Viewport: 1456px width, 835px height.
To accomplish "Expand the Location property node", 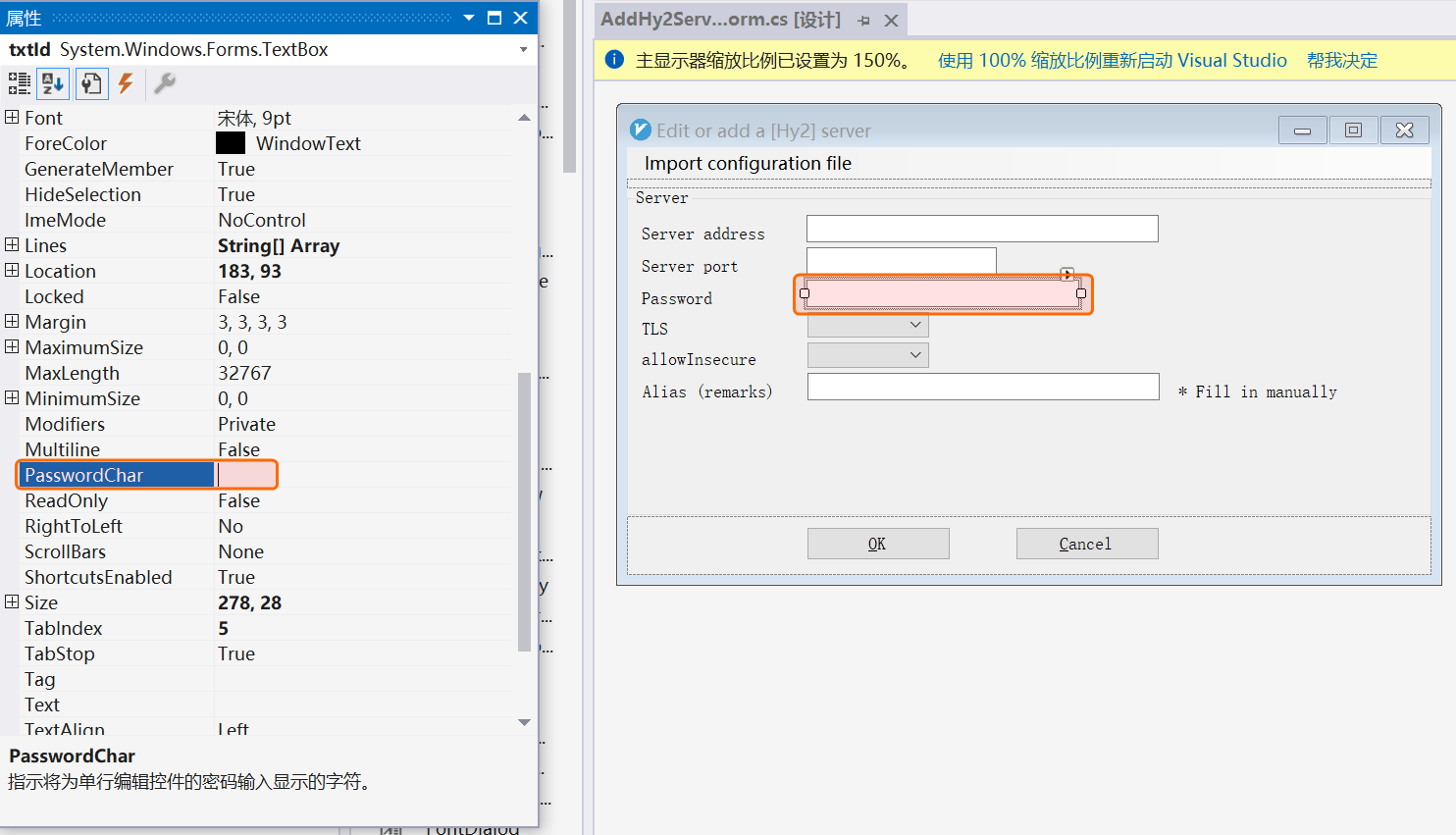I will pyautogui.click(x=12, y=271).
